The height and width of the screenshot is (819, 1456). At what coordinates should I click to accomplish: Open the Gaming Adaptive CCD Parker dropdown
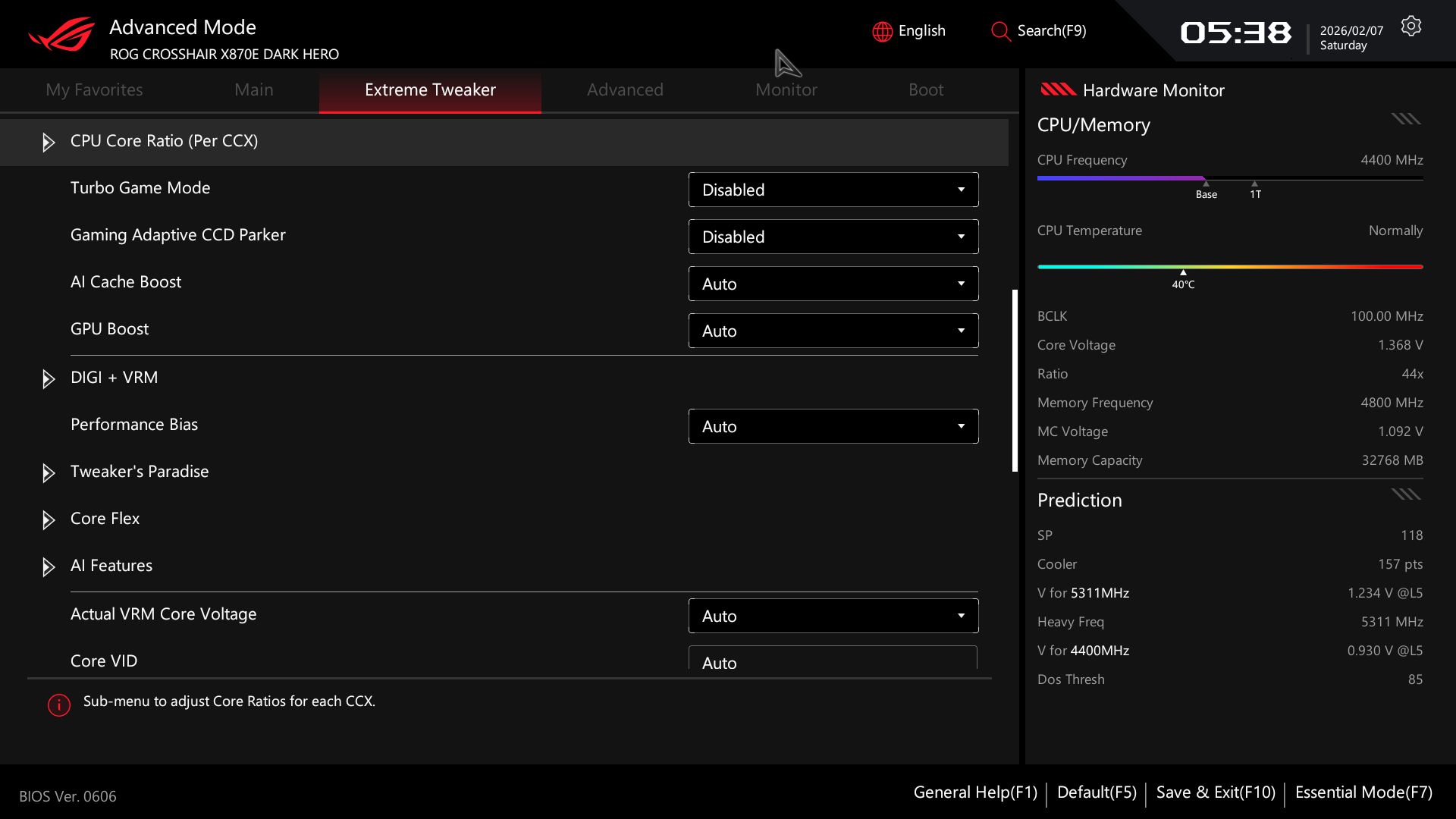(x=833, y=237)
